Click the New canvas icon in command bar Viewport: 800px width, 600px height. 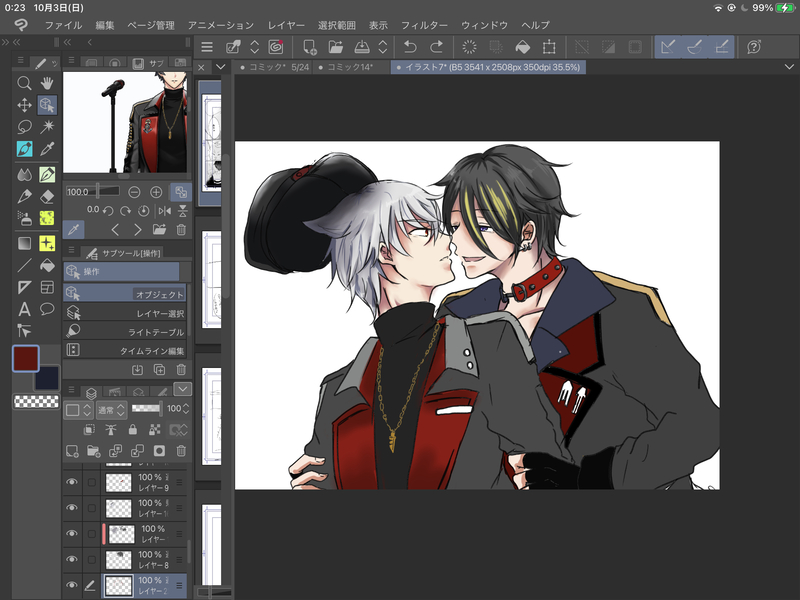(x=310, y=47)
